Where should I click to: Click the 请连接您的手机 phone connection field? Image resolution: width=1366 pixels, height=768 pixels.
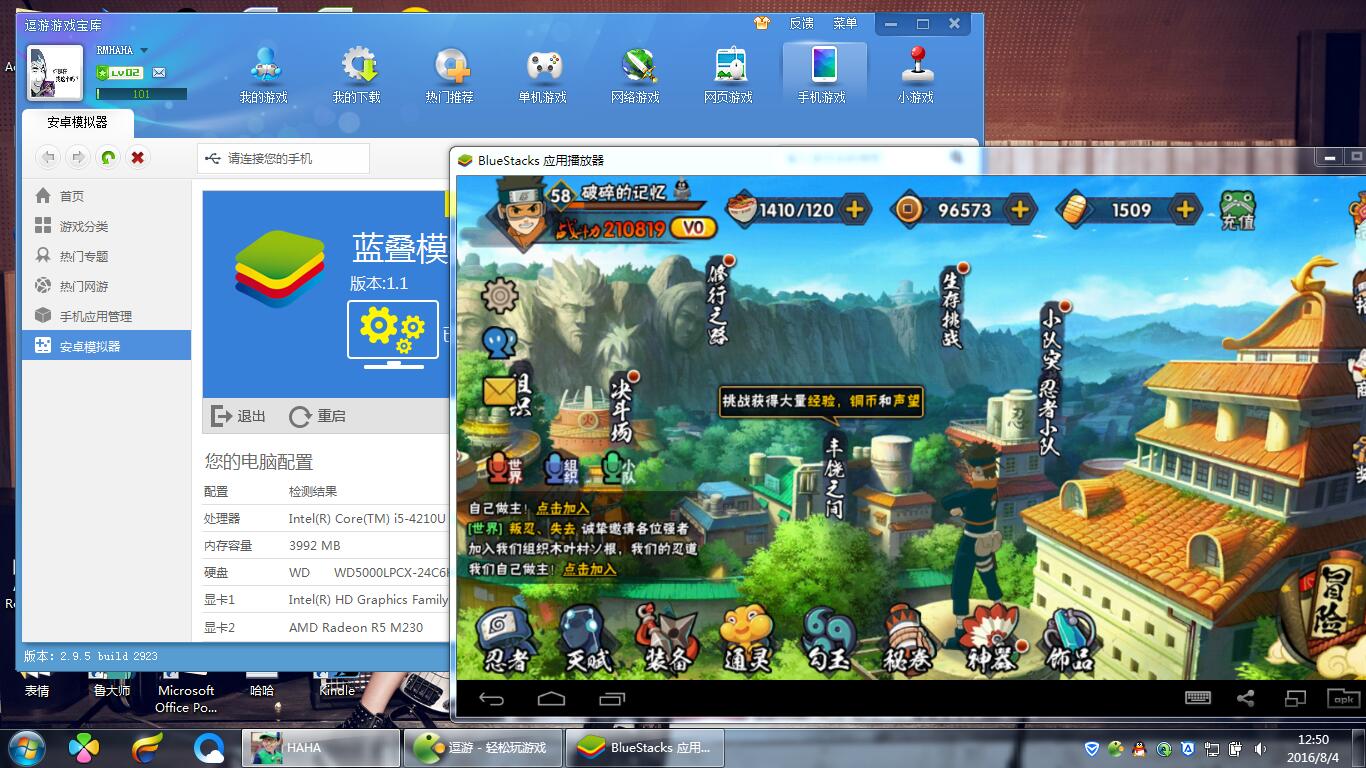(x=284, y=158)
